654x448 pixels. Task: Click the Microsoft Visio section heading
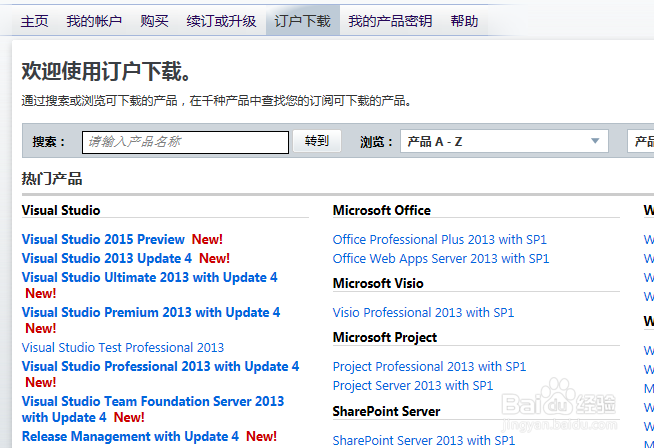pos(378,283)
